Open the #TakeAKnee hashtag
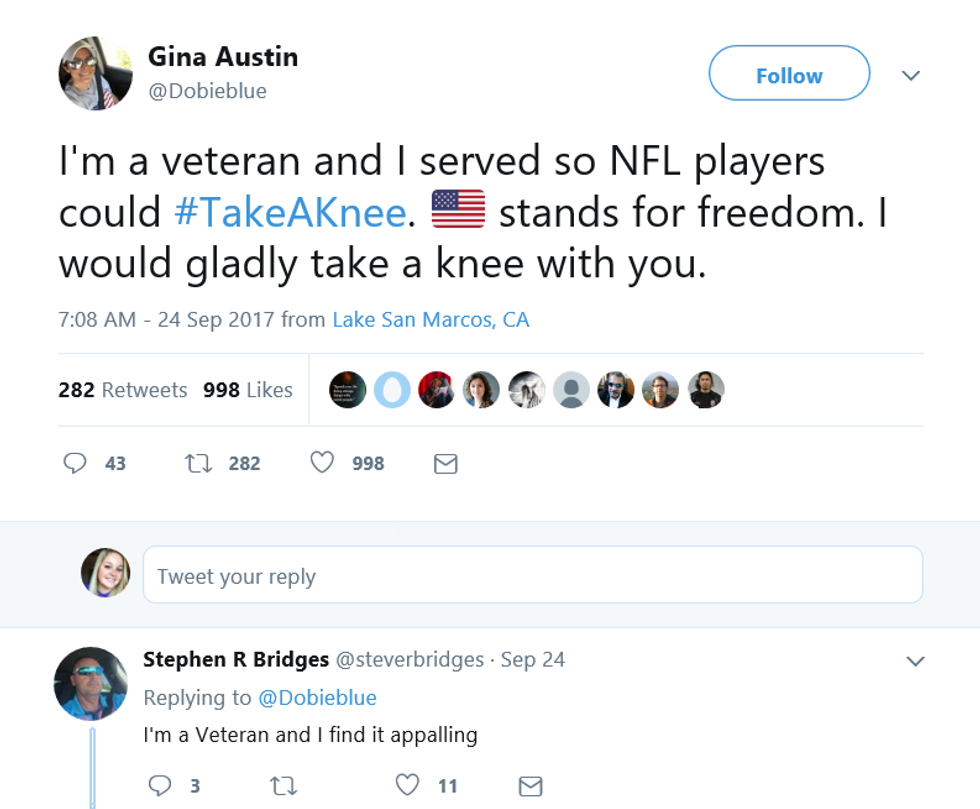 point(290,212)
